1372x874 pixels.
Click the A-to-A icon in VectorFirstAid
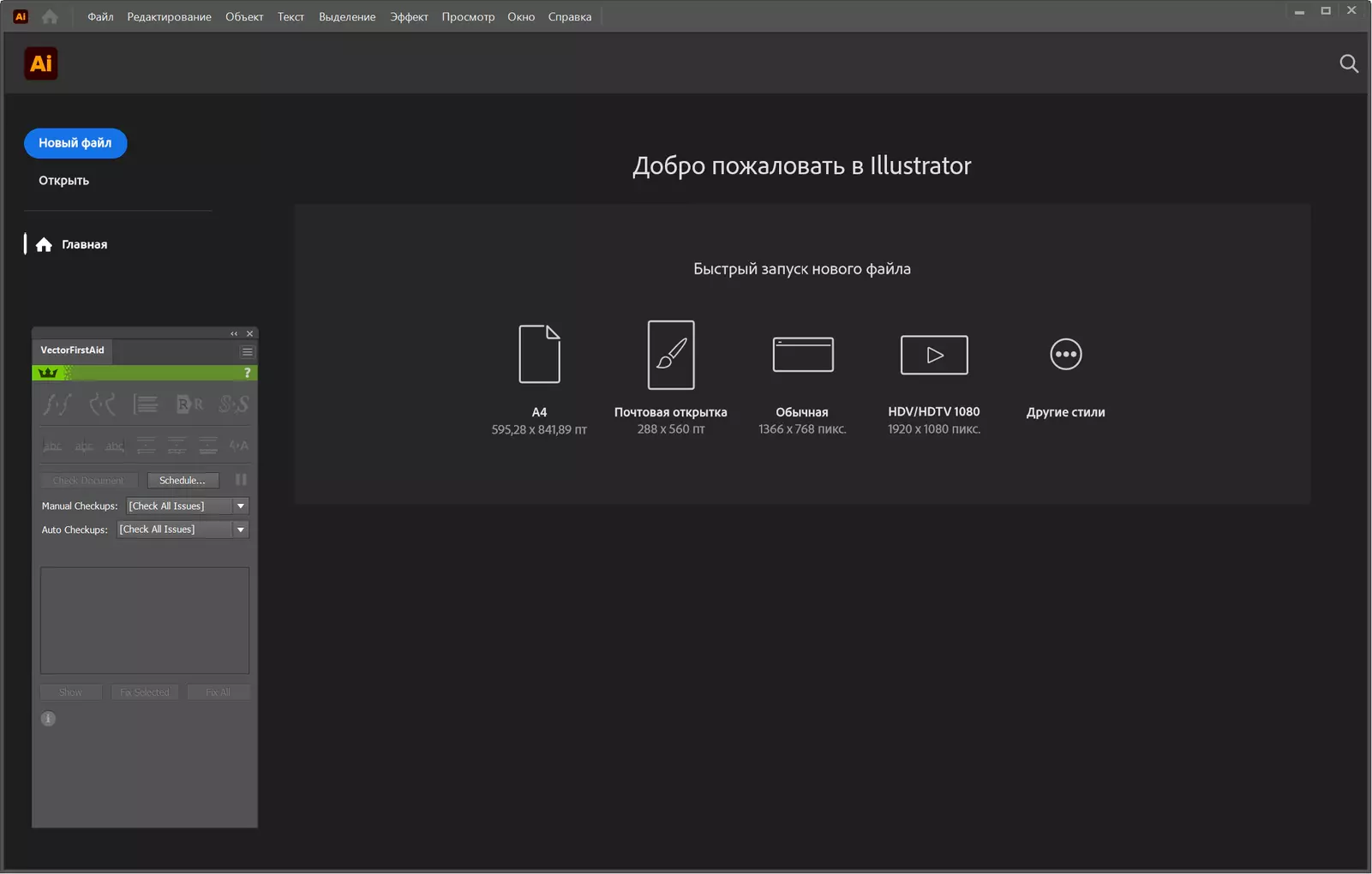(x=239, y=446)
